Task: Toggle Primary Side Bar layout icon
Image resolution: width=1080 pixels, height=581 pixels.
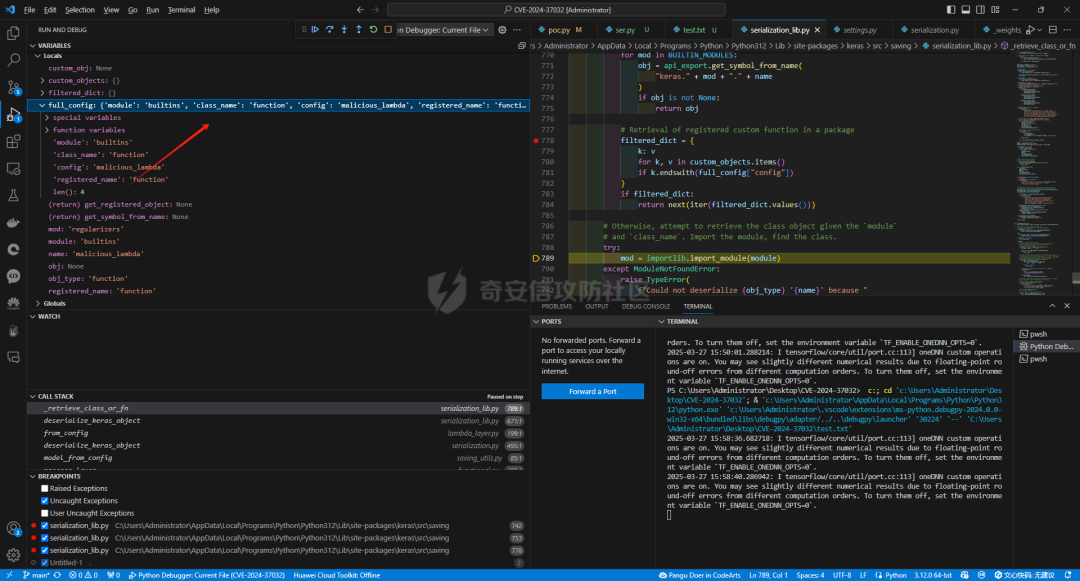Action: coord(951,10)
